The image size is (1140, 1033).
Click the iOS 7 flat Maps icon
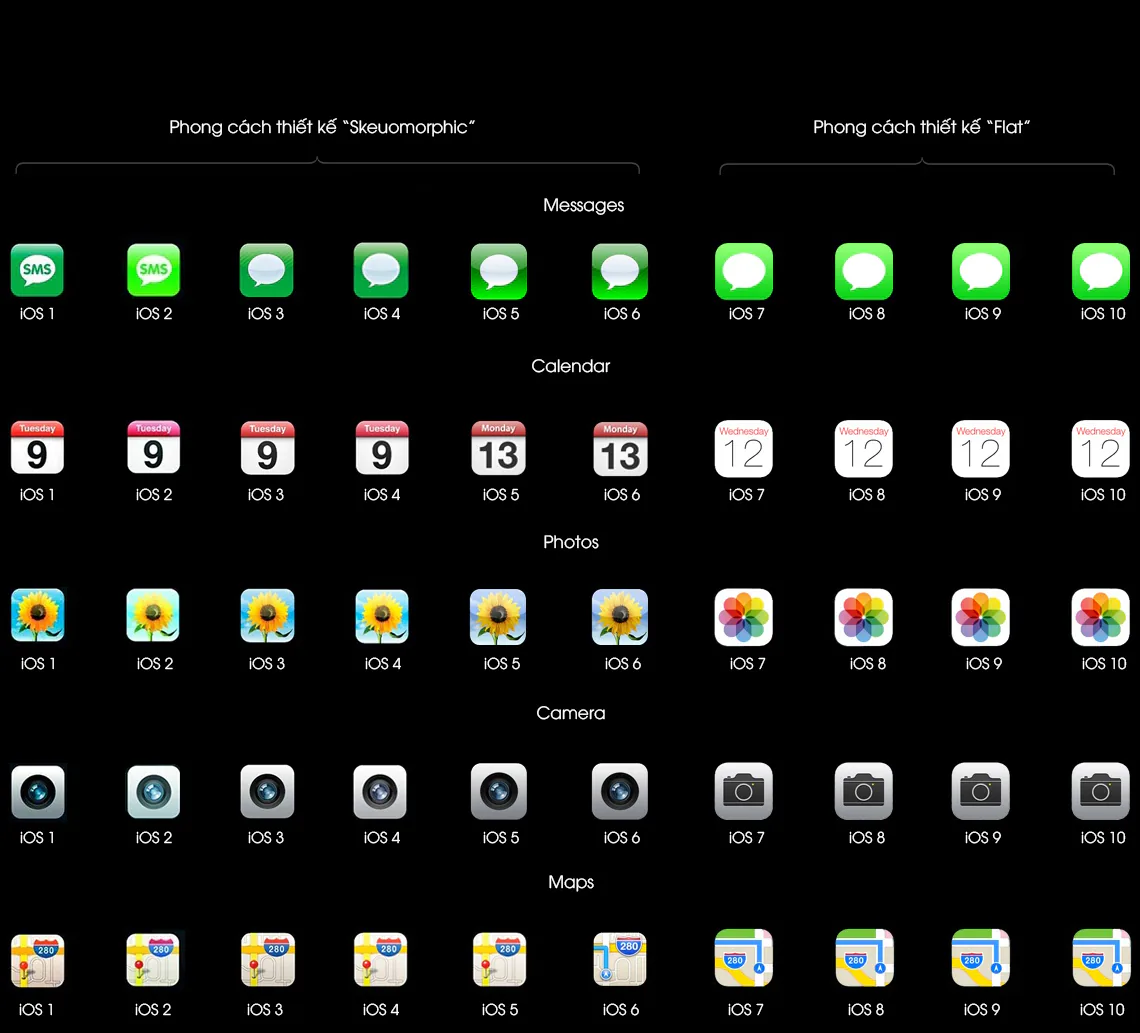click(744, 957)
